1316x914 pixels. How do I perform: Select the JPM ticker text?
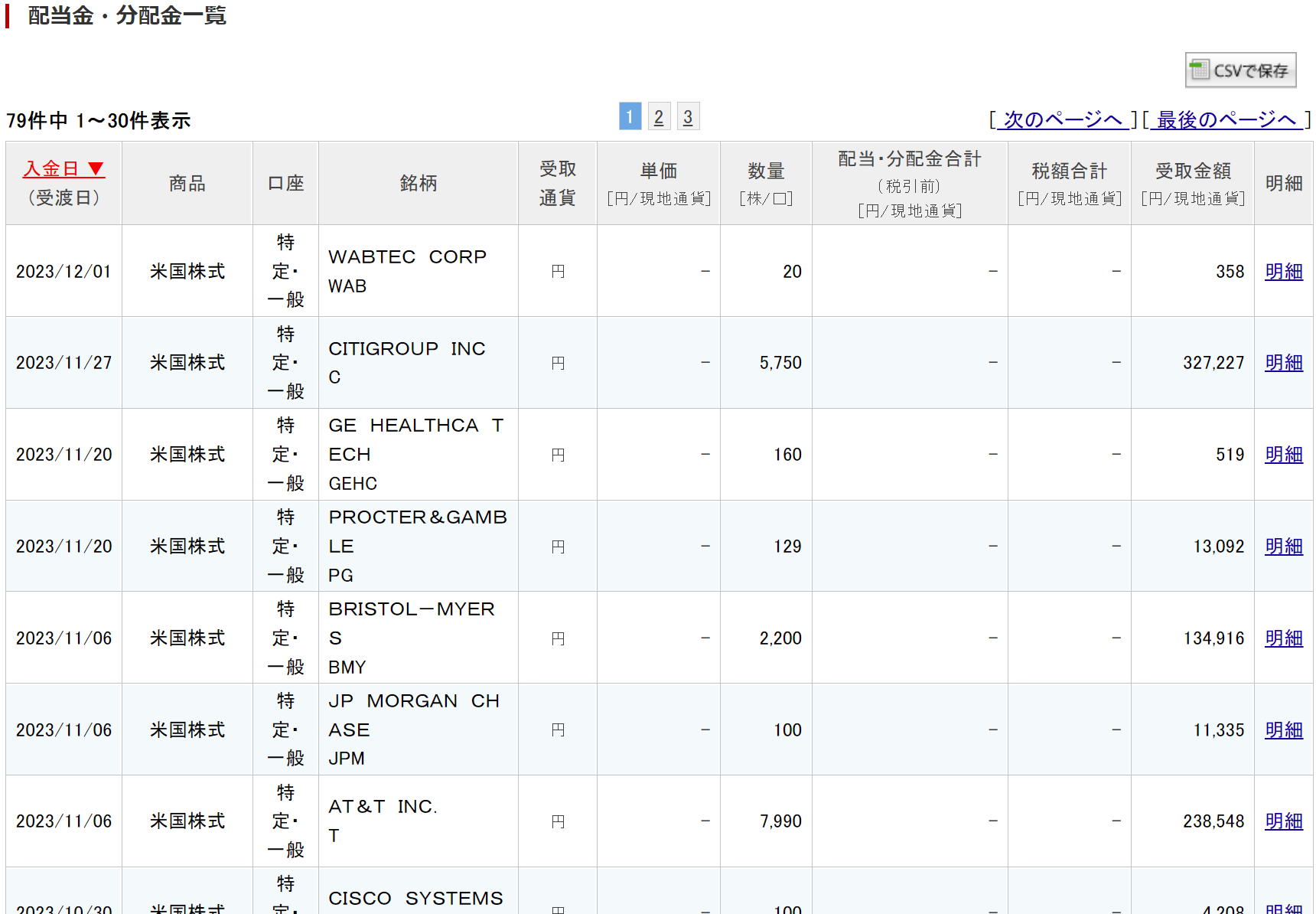click(347, 759)
